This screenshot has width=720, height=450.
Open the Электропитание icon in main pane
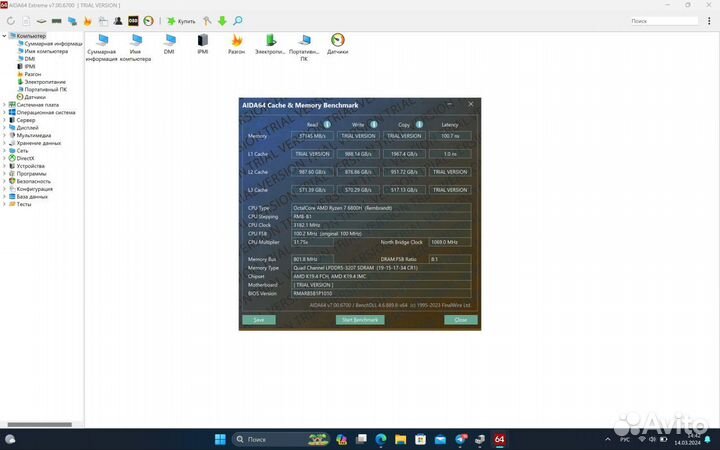click(x=270, y=44)
